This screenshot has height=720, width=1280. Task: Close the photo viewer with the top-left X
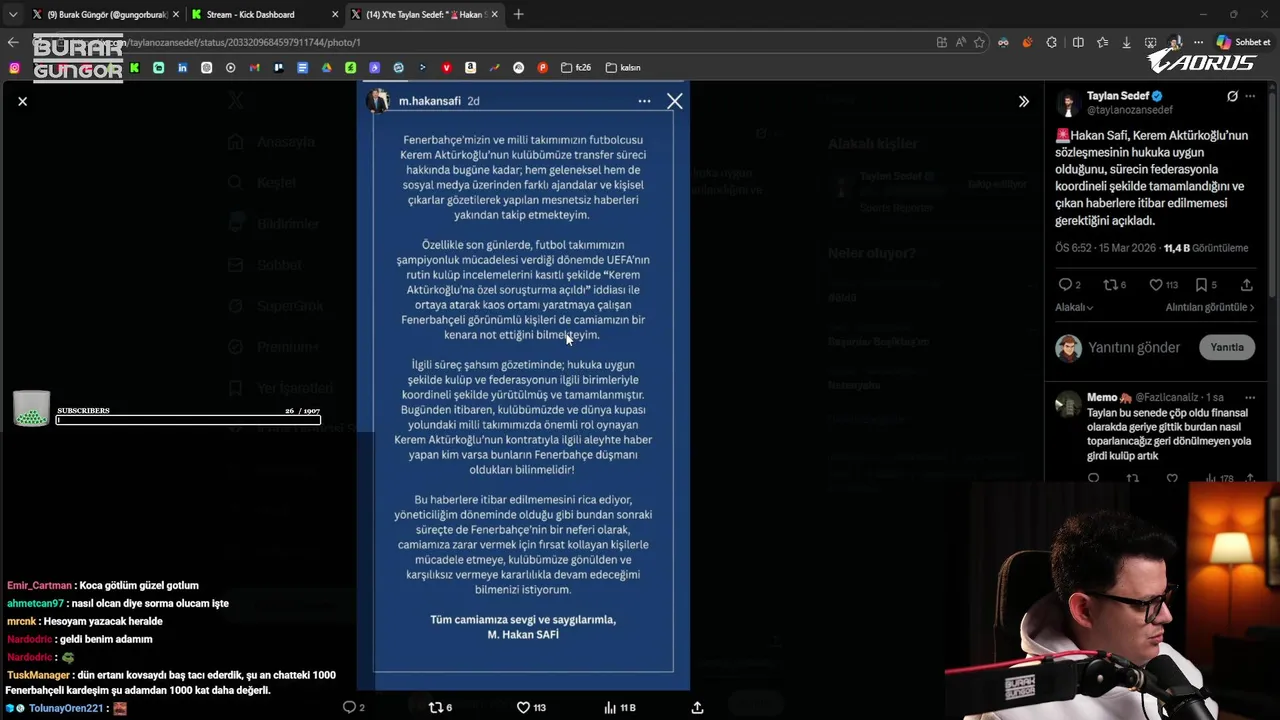(22, 101)
